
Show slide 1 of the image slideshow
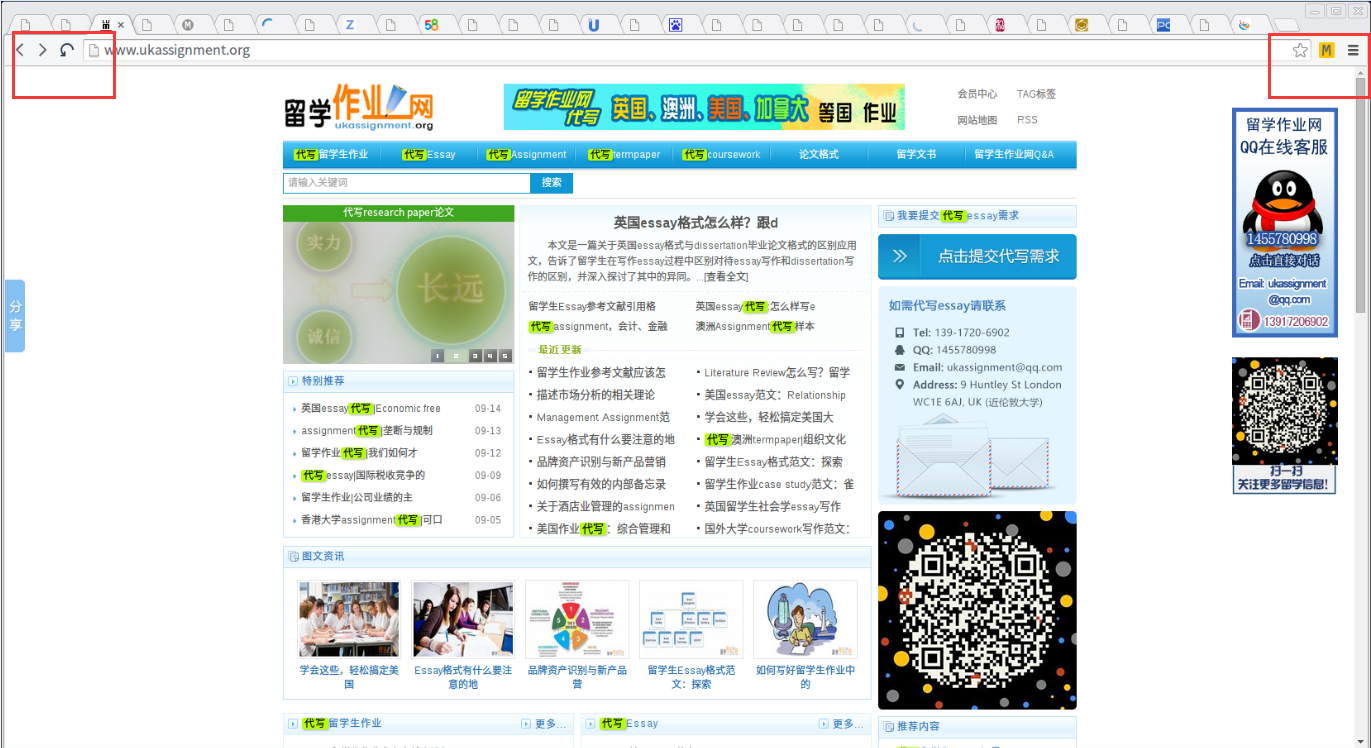438,356
